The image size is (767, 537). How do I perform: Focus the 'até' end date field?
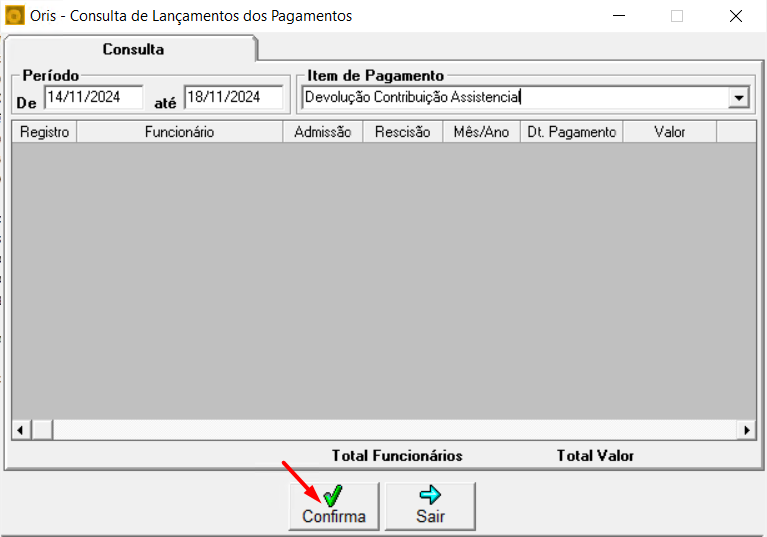click(x=234, y=97)
